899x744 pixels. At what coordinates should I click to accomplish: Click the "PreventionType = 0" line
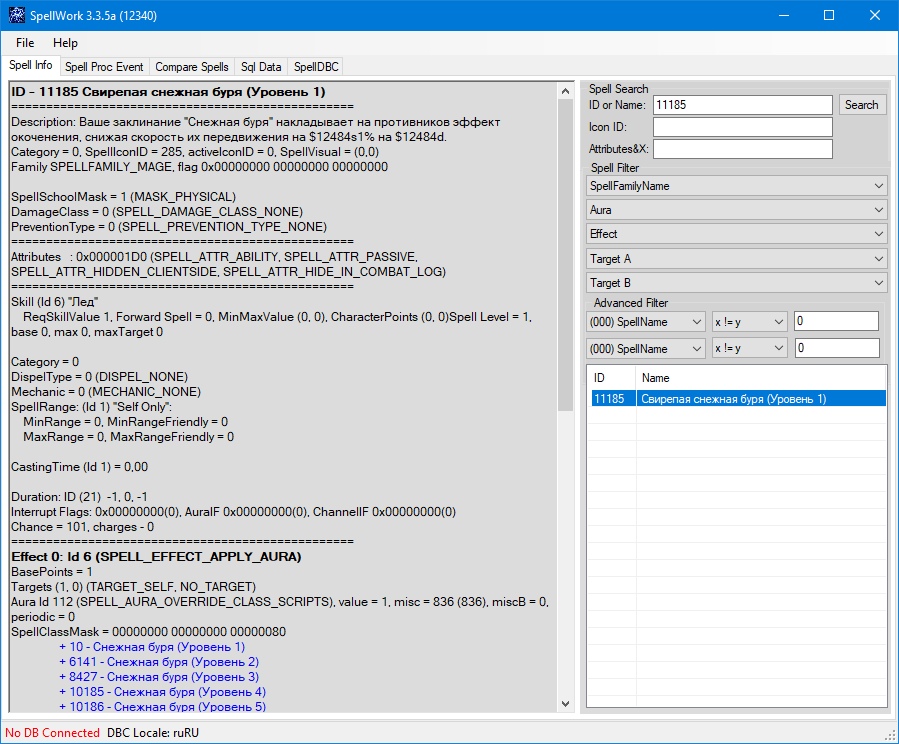pyautogui.click(x=169, y=226)
